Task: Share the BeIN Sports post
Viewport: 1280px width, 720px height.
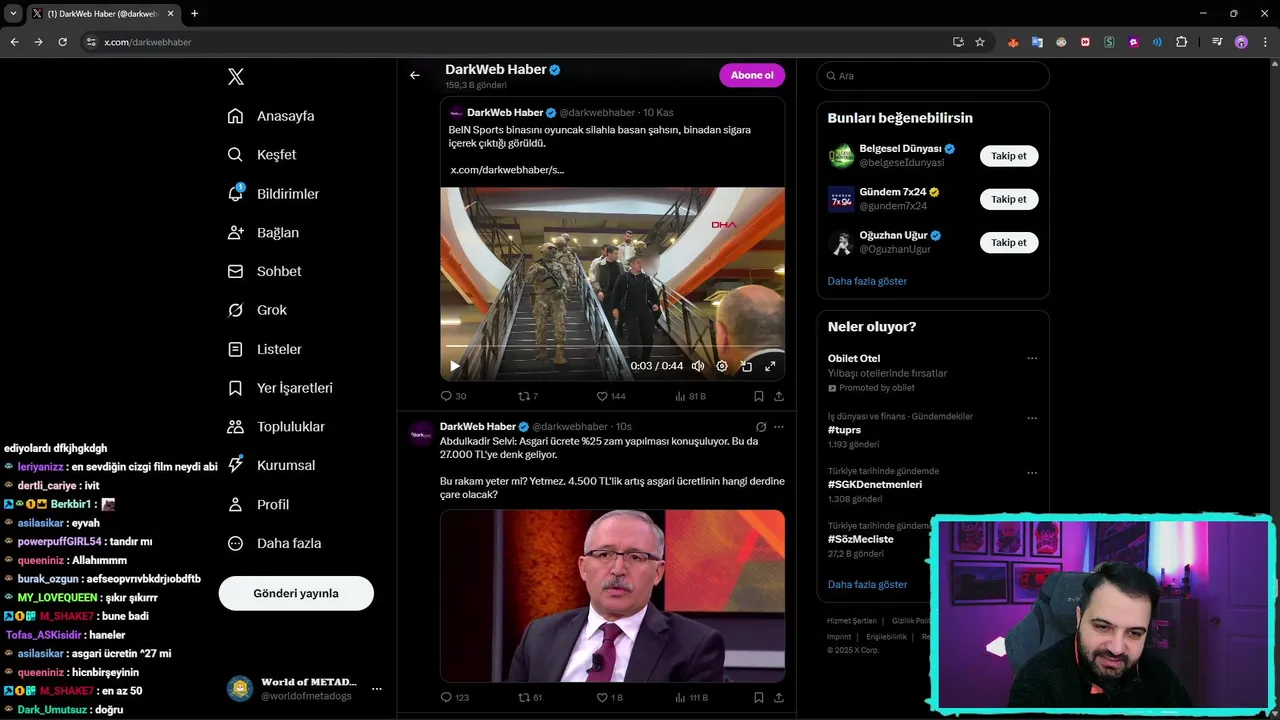Action: (x=778, y=396)
